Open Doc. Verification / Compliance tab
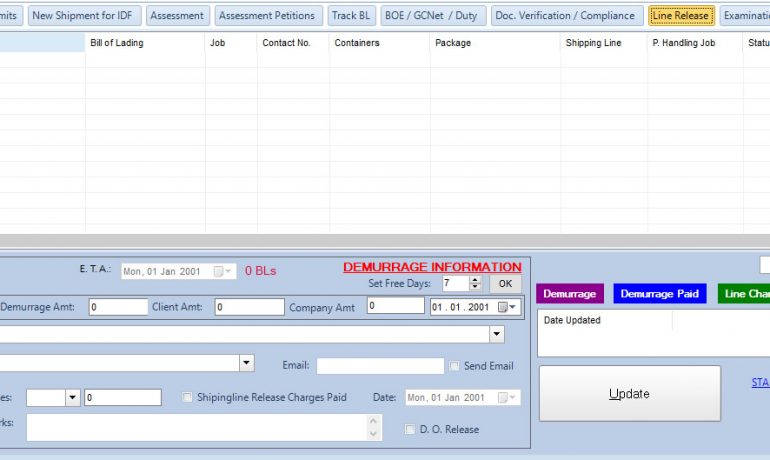This screenshot has width=770, height=460. [565, 16]
